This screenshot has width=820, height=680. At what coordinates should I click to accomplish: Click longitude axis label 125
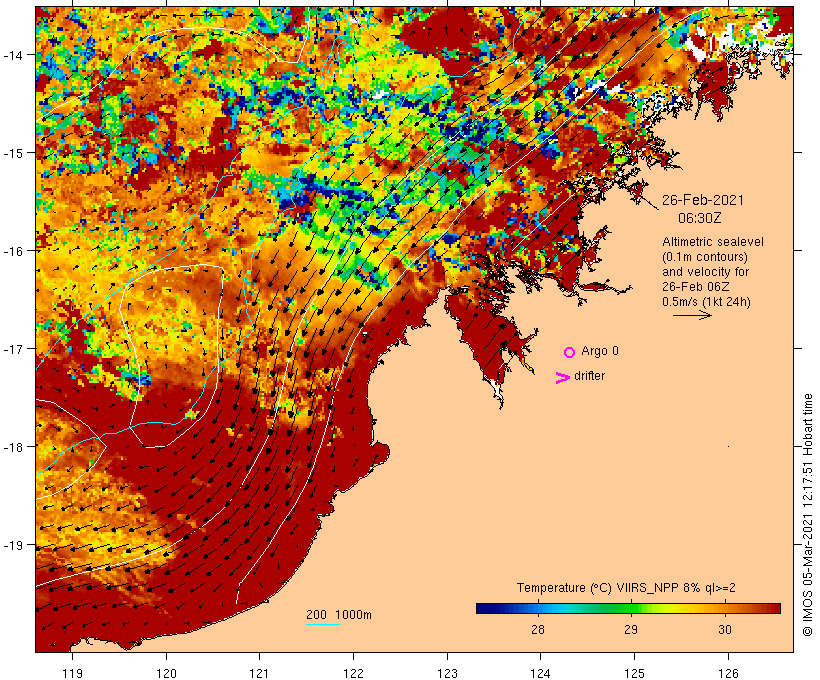tap(634, 673)
